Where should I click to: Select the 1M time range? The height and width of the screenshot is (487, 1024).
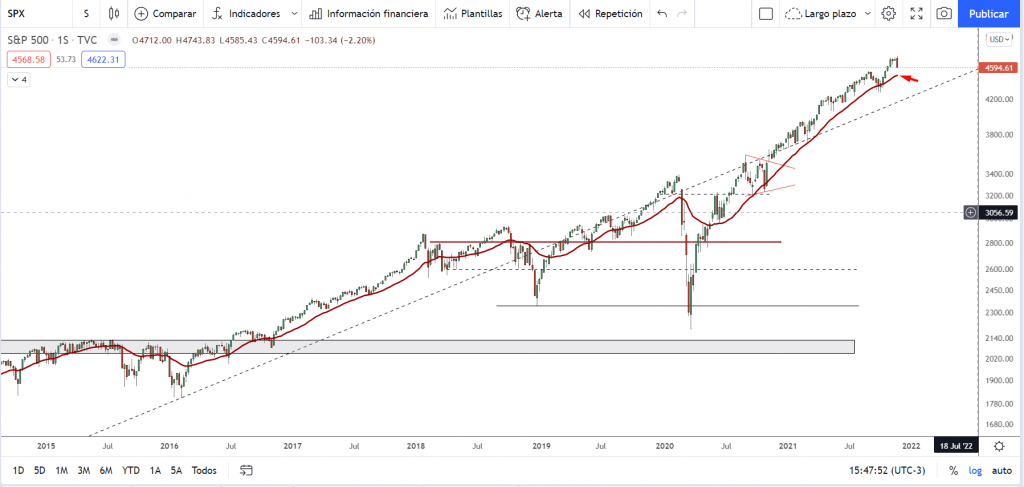click(61, 470)
